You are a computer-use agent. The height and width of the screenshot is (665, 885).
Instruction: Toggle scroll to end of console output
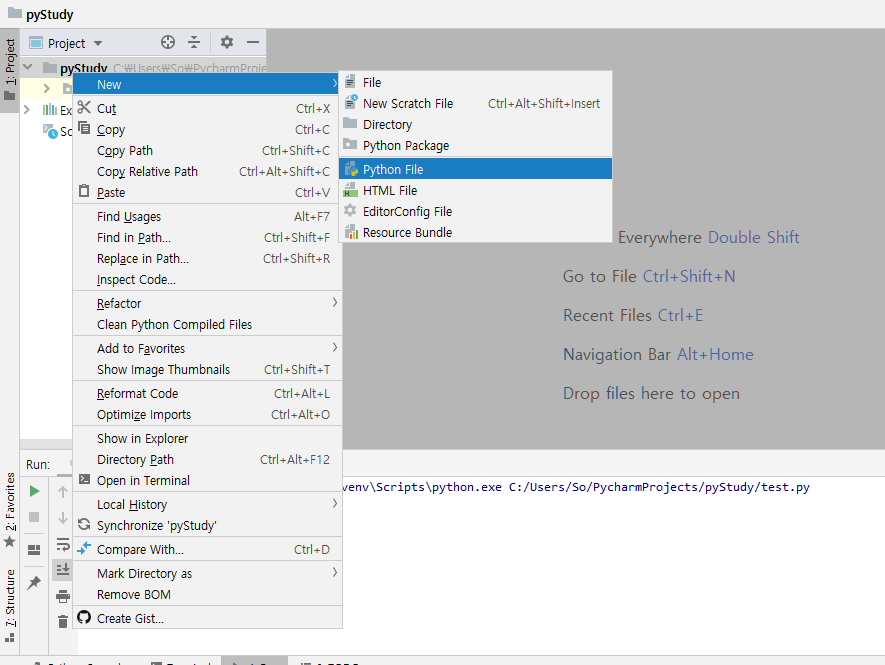click(x=63, y=569)
